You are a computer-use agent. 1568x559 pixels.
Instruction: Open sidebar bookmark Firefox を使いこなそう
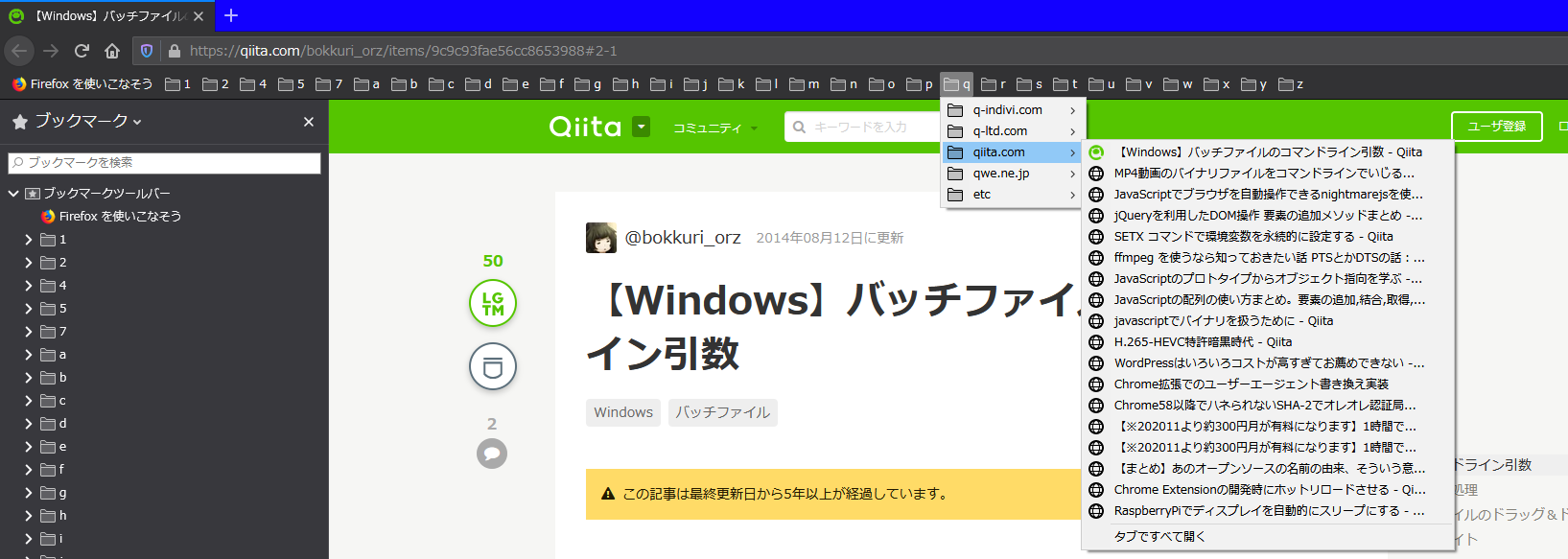click(111, 217)
